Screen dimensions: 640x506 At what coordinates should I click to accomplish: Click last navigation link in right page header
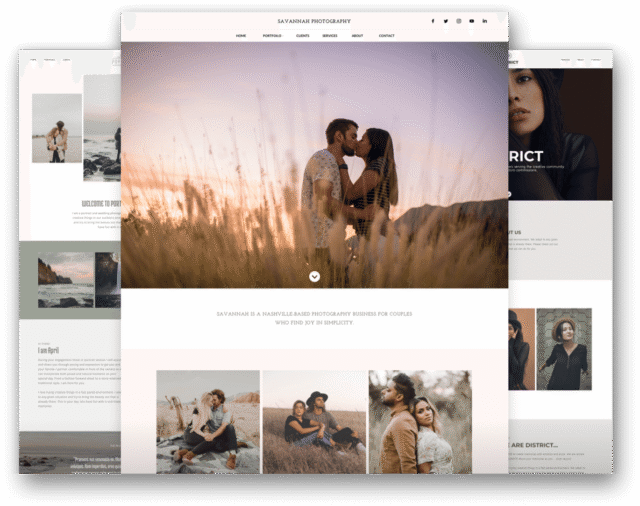[x=596, y=60]
